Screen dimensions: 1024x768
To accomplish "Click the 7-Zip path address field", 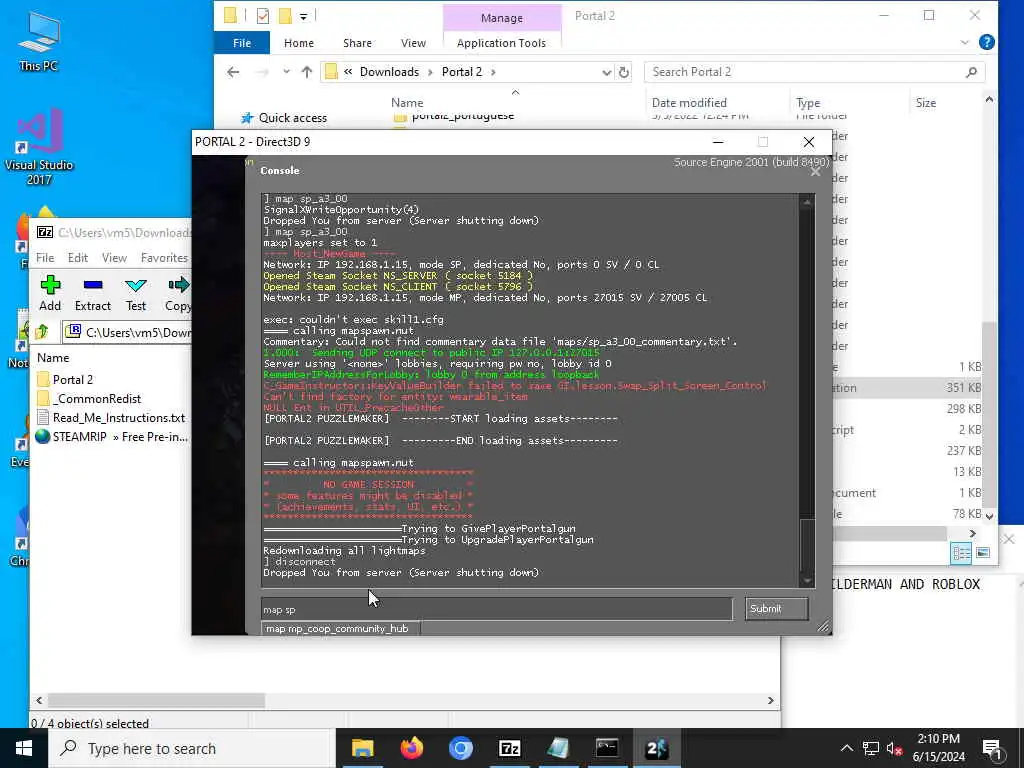I will [127, 332].
